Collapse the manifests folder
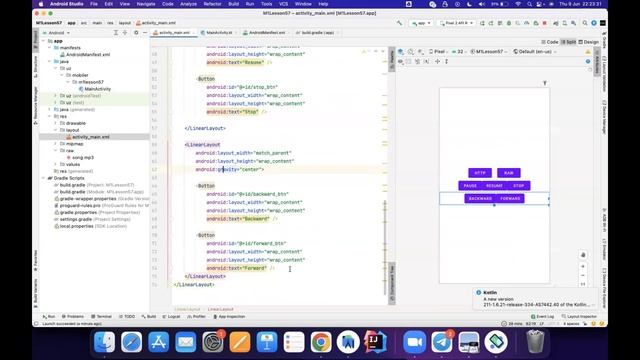Image resolution: width=640 pixels, height=360 pixels. tap(50, 48)
